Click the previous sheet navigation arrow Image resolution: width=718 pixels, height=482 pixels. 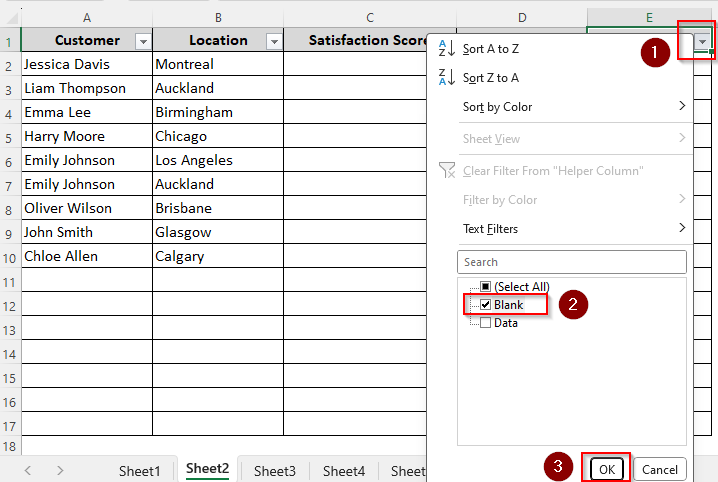(x=28, y=470)
